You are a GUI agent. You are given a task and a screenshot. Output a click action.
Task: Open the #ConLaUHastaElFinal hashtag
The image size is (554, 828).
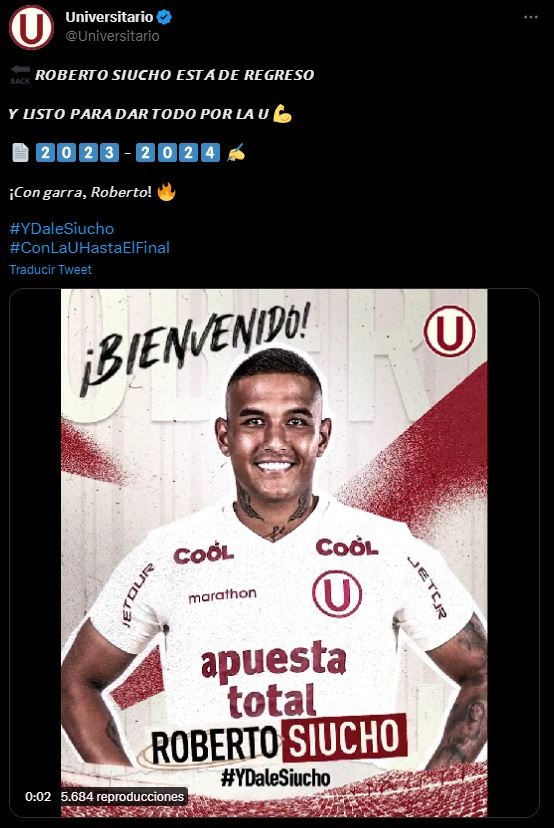(x=90, y=248)
